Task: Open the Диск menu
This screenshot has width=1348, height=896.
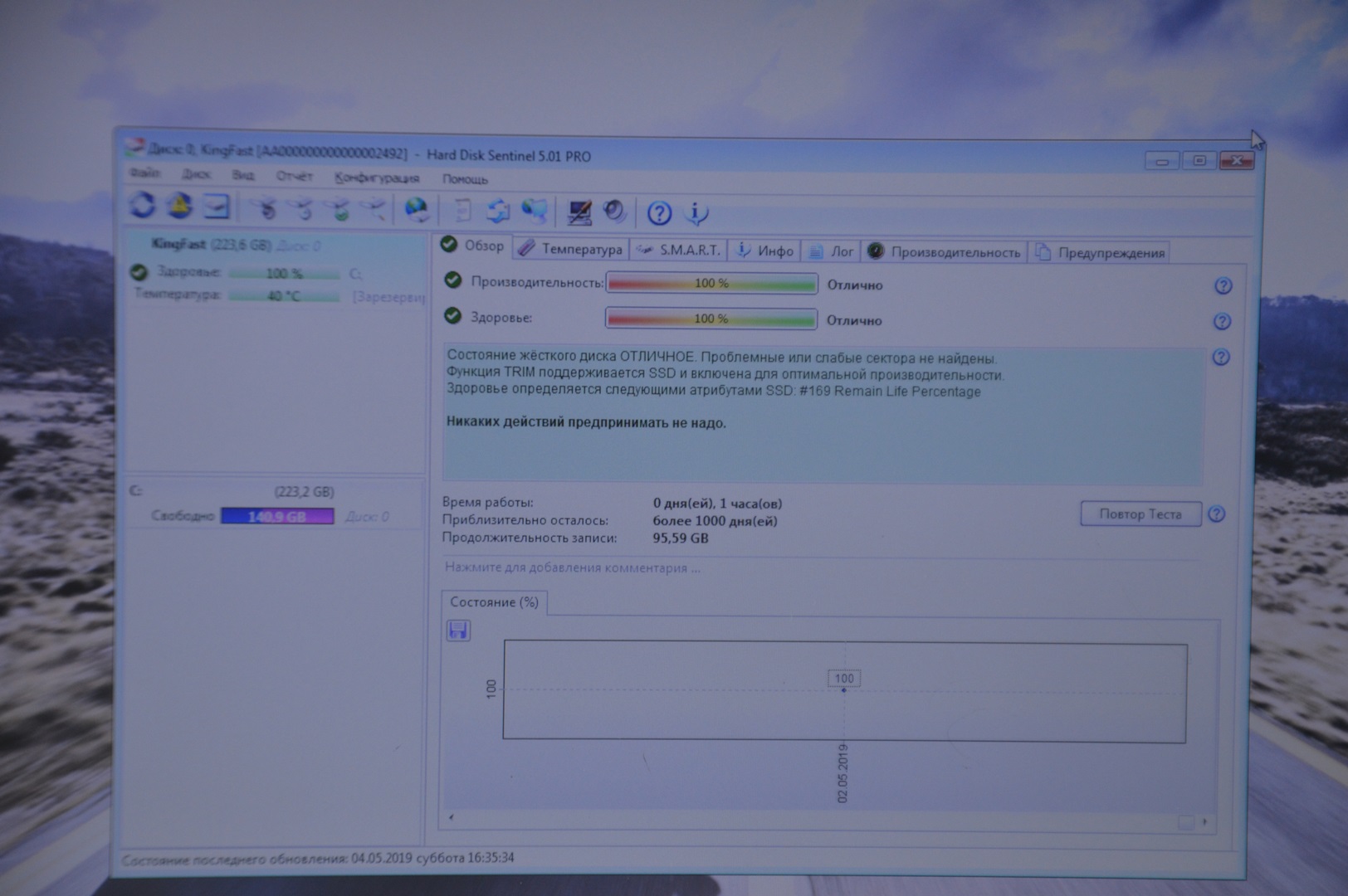Action: point(196,175)
